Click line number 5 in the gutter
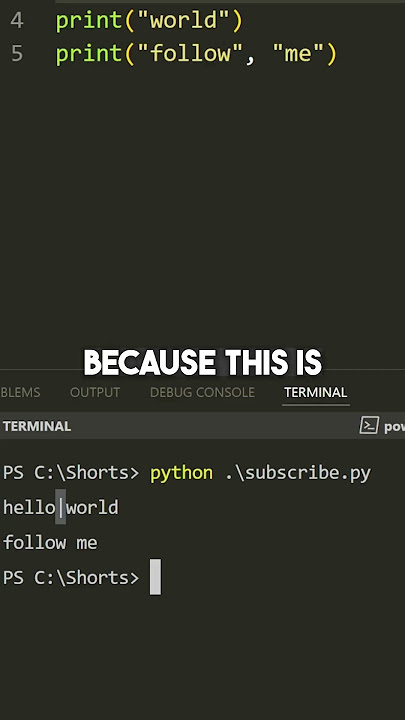The height and width of the screenshot is (720, 405). coord(17,53)
